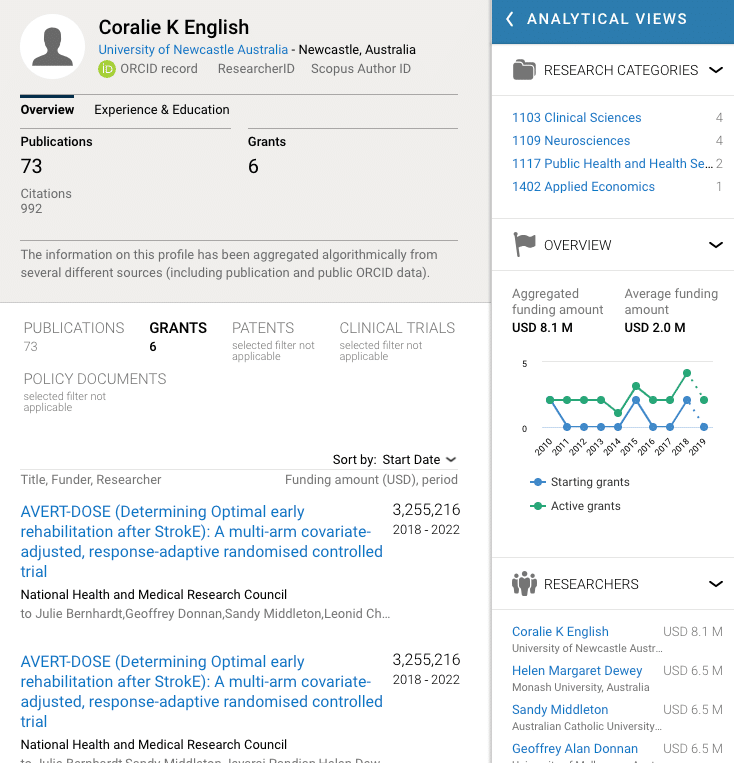Screen dimensions: 734x763
Task: Click the back chevron beside Analytical Views
Action: [x=510, y=19]
